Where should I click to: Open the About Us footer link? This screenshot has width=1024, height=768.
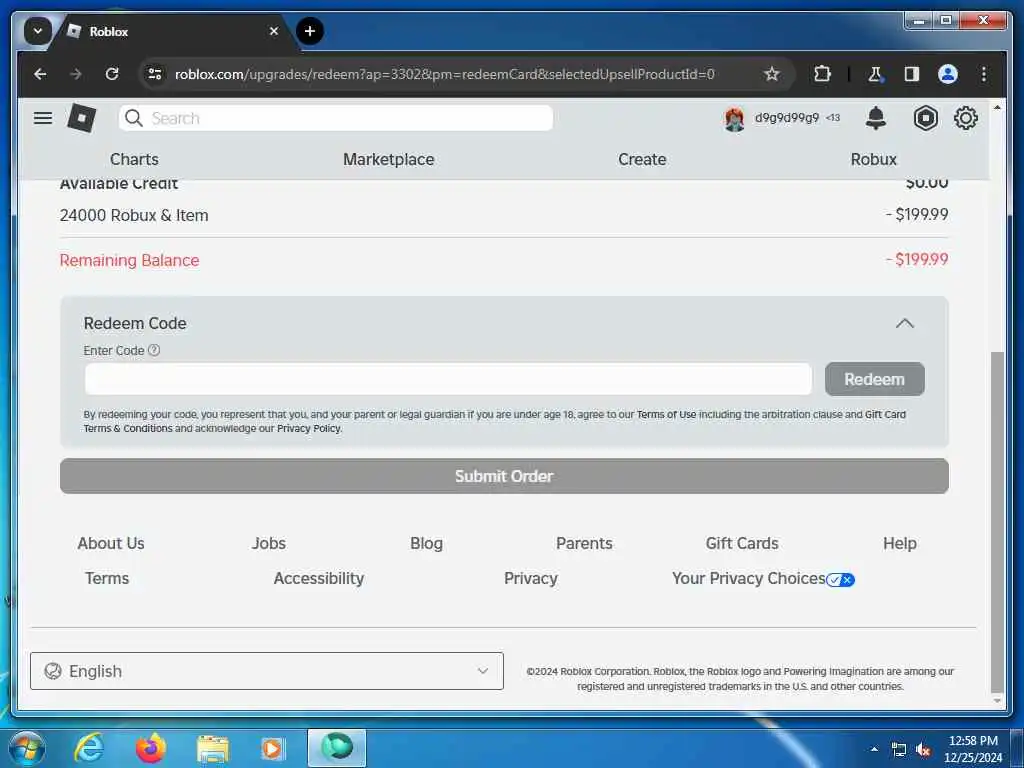(111, 543)
